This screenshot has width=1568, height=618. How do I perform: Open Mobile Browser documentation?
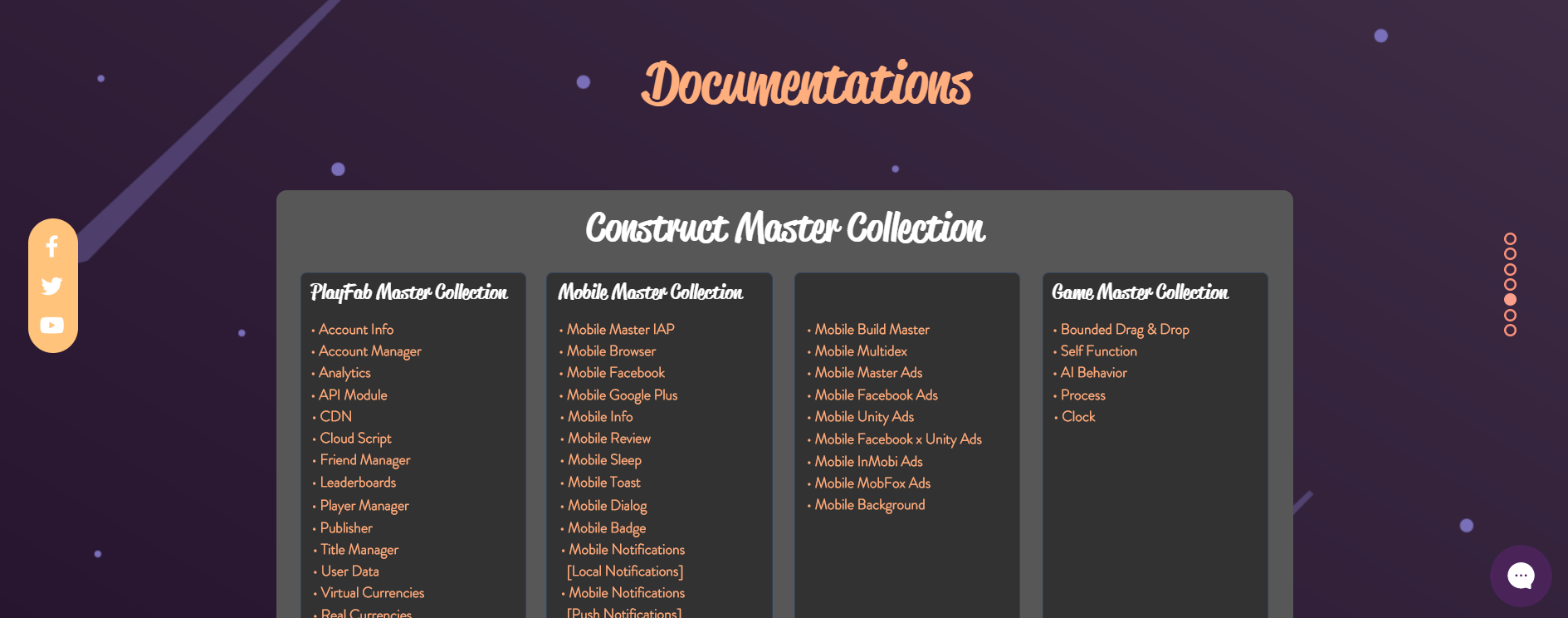tap(611, 351)
